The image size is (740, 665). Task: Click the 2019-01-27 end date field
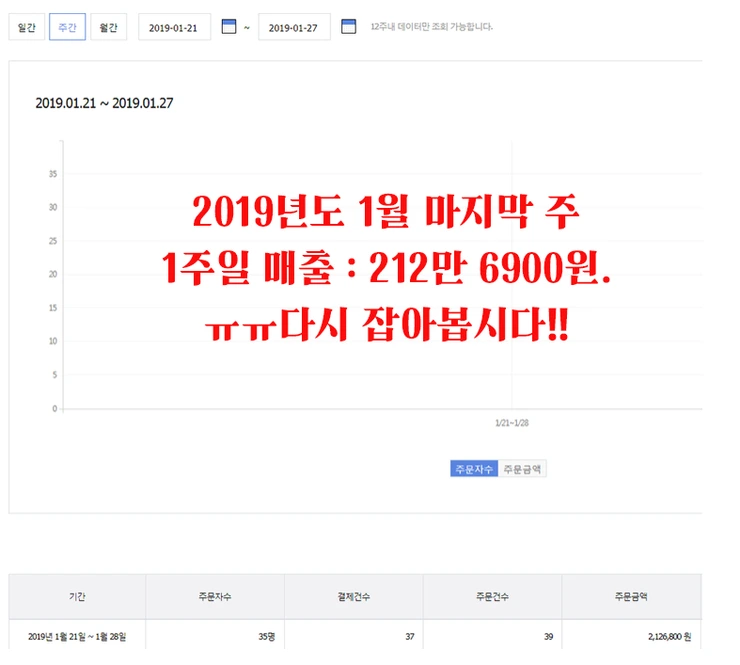[294, 27]
